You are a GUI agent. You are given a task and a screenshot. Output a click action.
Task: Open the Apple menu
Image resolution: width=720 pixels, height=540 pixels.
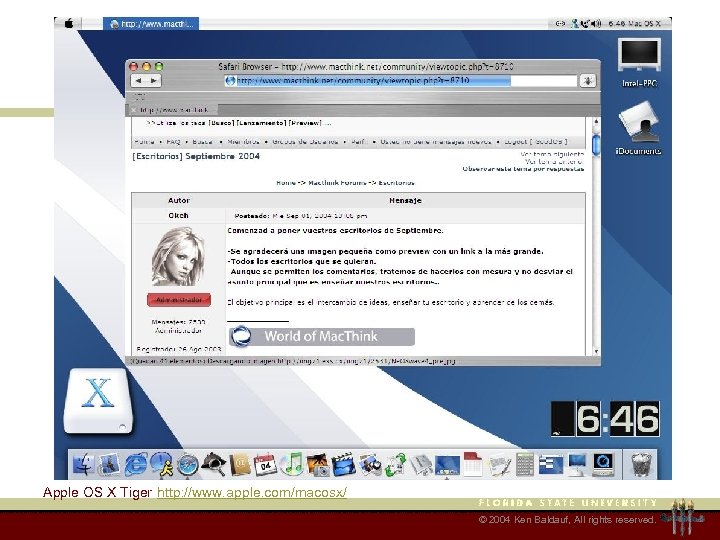point(69,23)
